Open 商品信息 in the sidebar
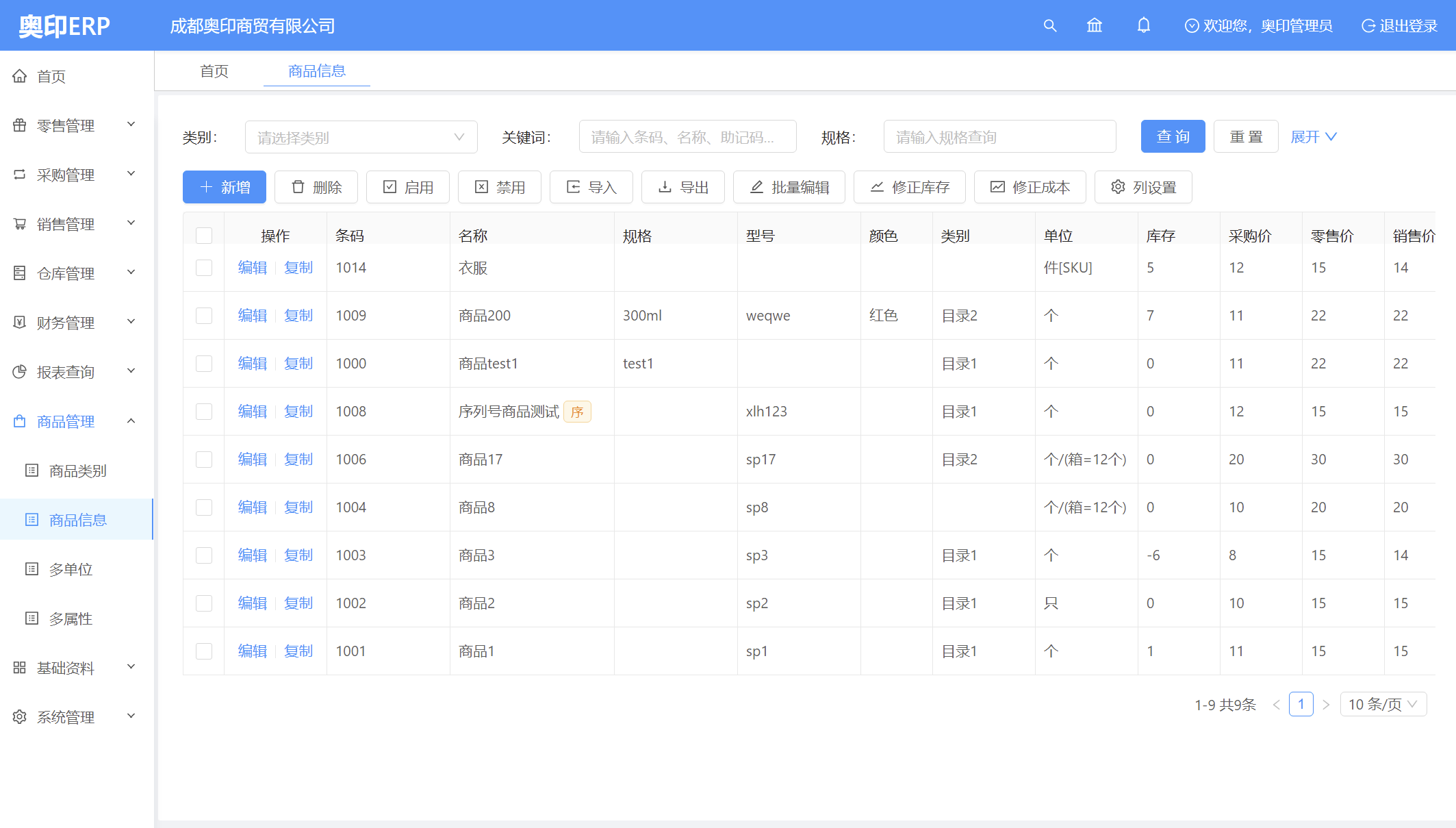 77,520
